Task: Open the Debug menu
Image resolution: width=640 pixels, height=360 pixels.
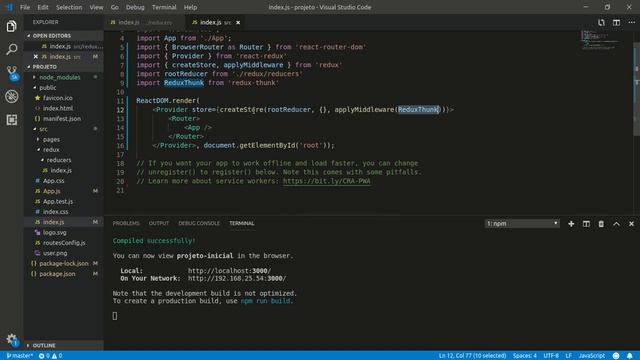Action: [x=135, y=7]
